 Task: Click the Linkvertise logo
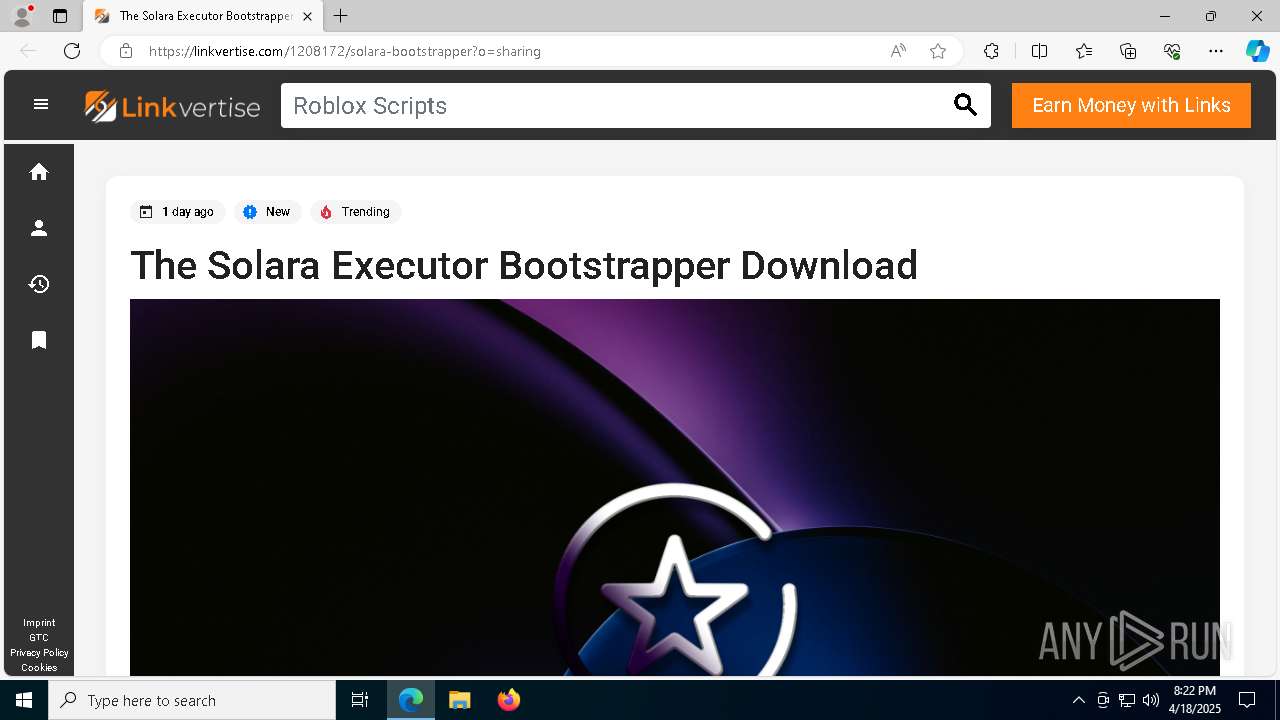pyautogui.click(x=172, y=106)
